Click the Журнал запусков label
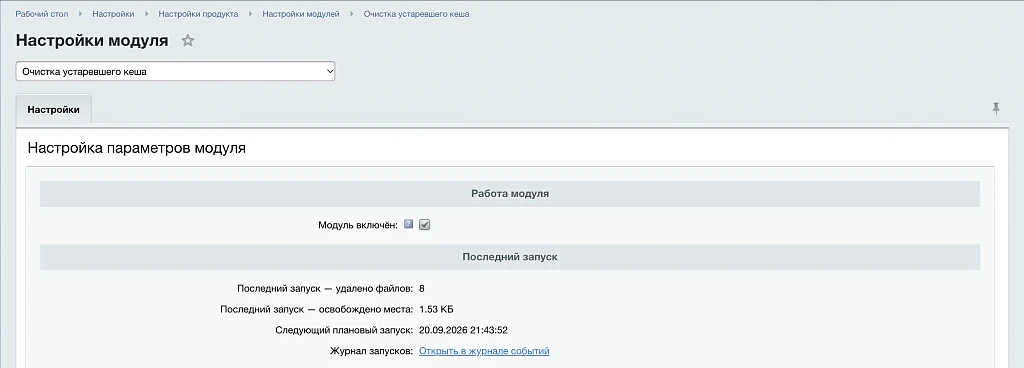1024x368 pixels. (x=372, y=351)
